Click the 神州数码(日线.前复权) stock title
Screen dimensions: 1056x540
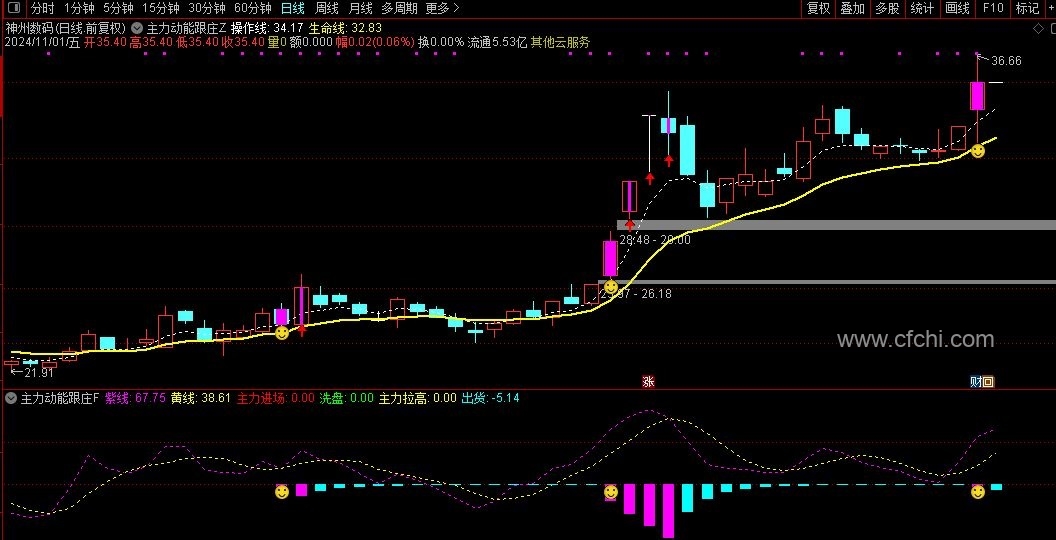pyautogui.click(x=66, y=28)
